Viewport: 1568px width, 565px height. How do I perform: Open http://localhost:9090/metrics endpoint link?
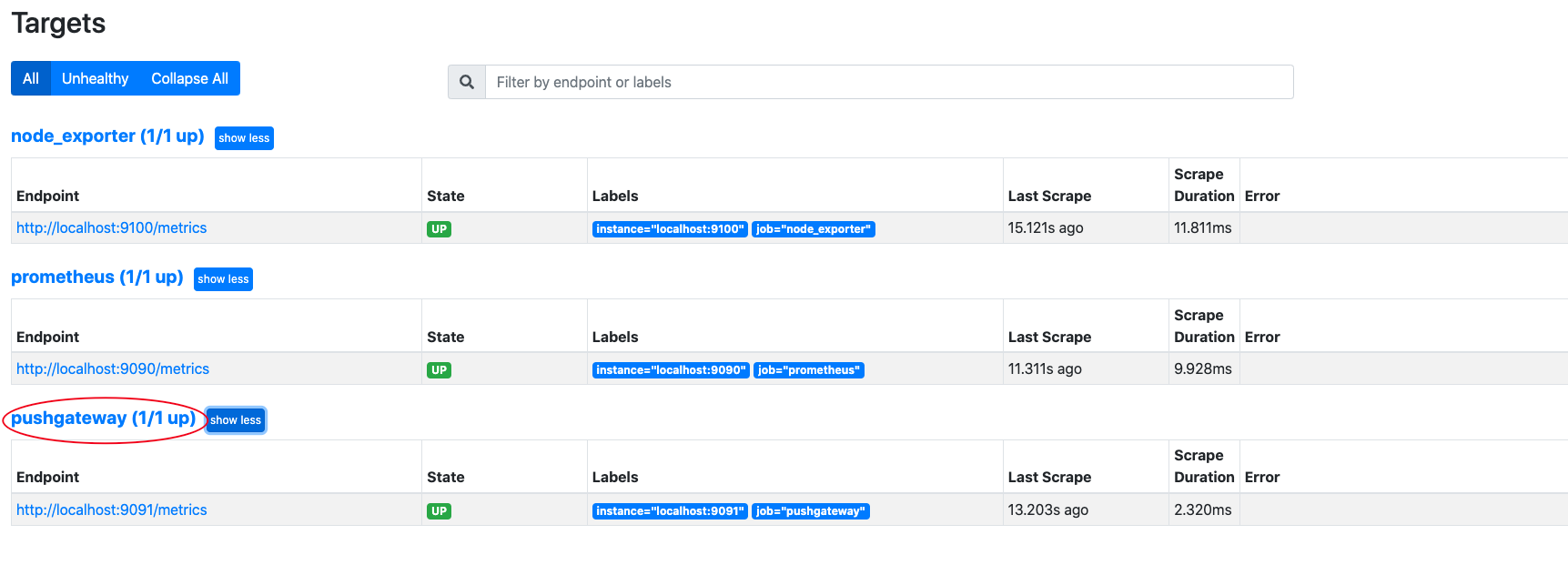113,368
